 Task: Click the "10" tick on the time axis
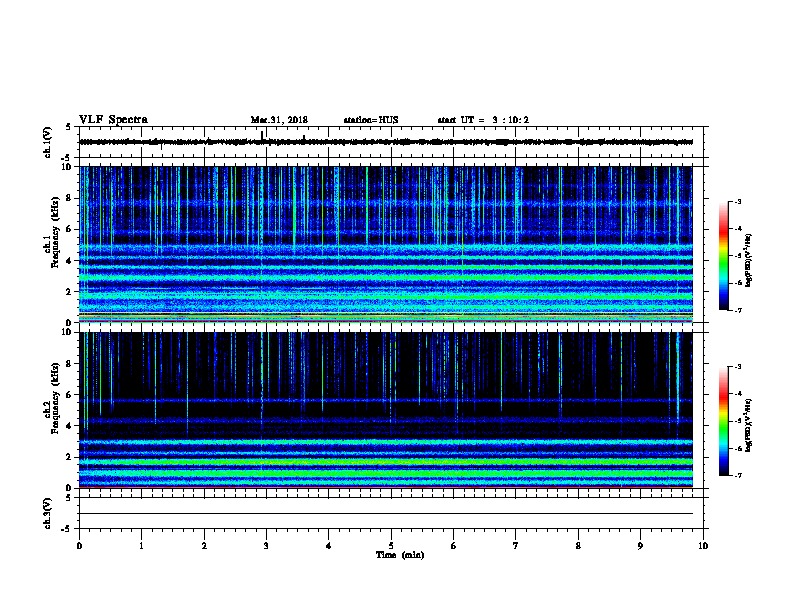703,546
